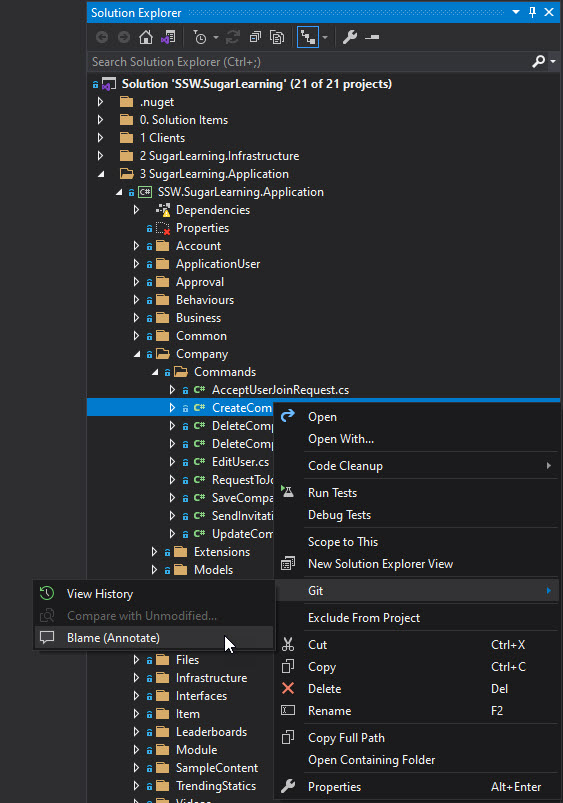Choose Open With... in the context menu

coord(416,439)
